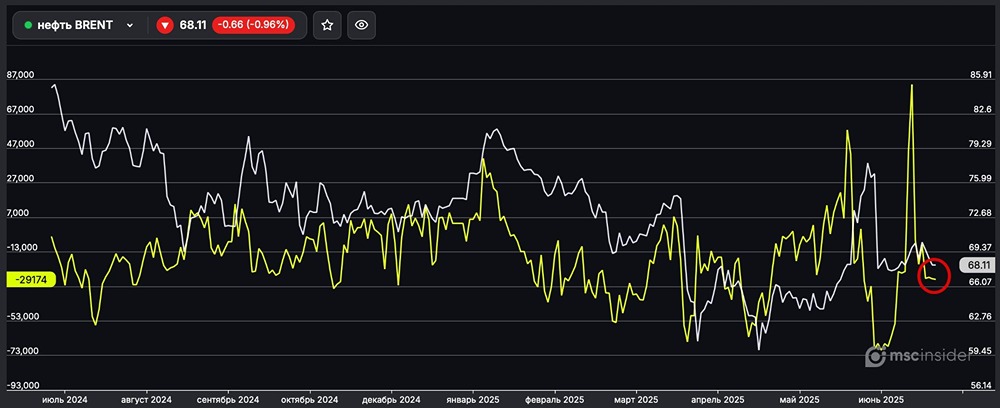Click the 85.91 right price axis label
Image resolution: width=1000 pixels, height=408 pixels.
(x=980, y=75)
